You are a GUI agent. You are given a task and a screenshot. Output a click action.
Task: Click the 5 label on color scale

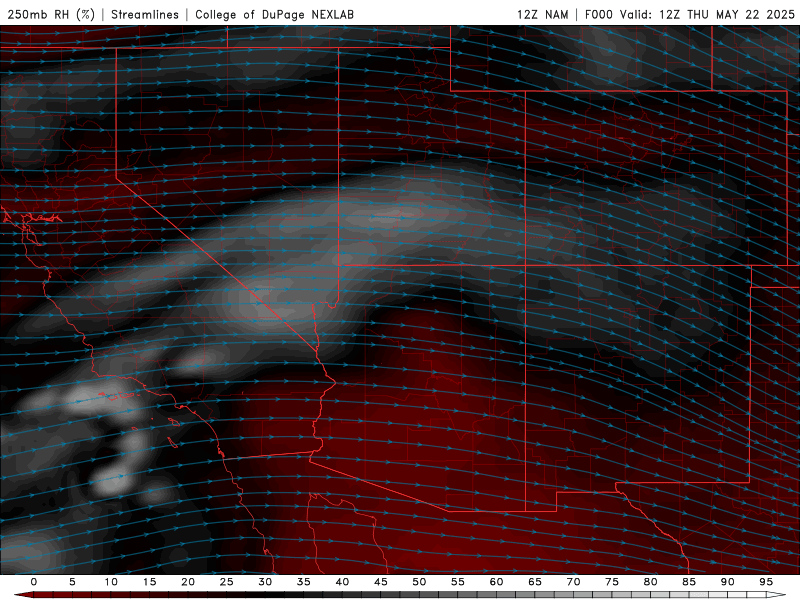click(x=72, y=582)
